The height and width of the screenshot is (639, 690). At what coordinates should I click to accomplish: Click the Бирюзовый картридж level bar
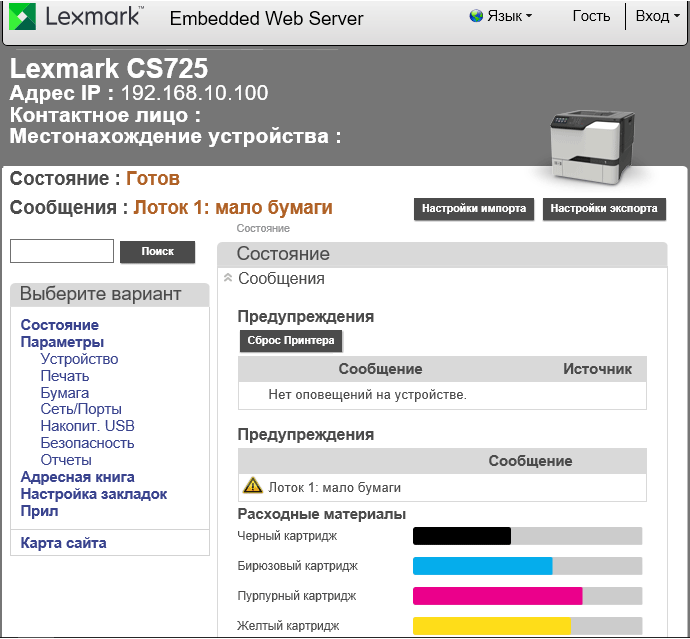pyautogui.click(x=527, y=566)
